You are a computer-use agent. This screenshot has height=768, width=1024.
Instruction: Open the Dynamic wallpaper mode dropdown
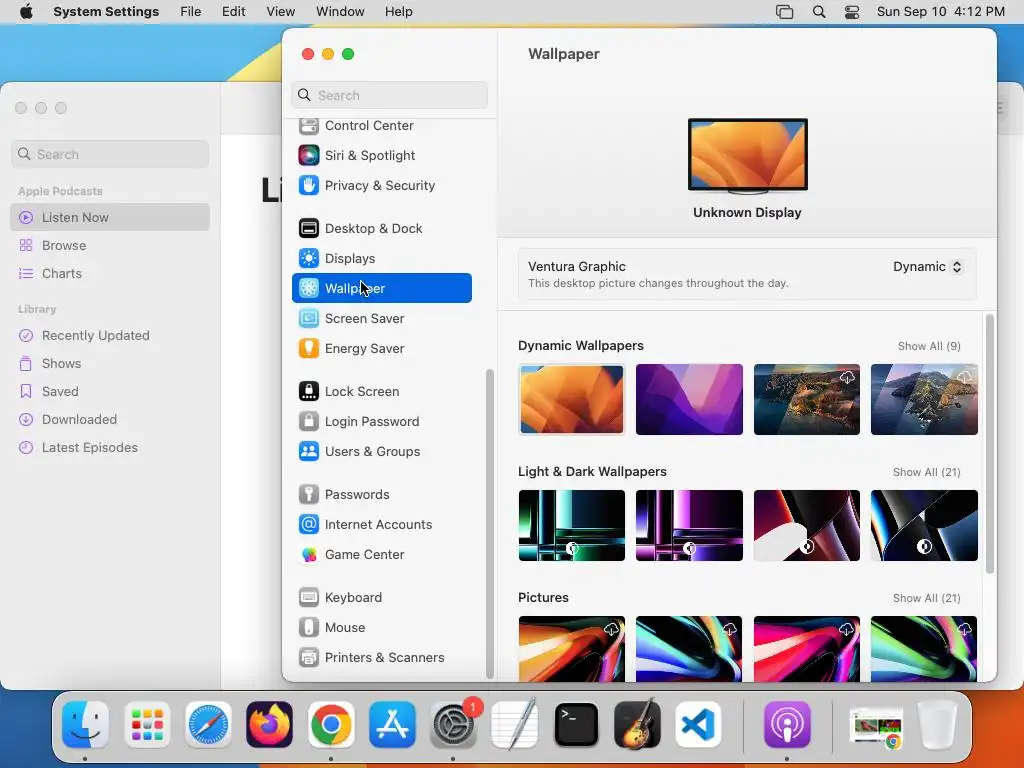click(927, 267)
